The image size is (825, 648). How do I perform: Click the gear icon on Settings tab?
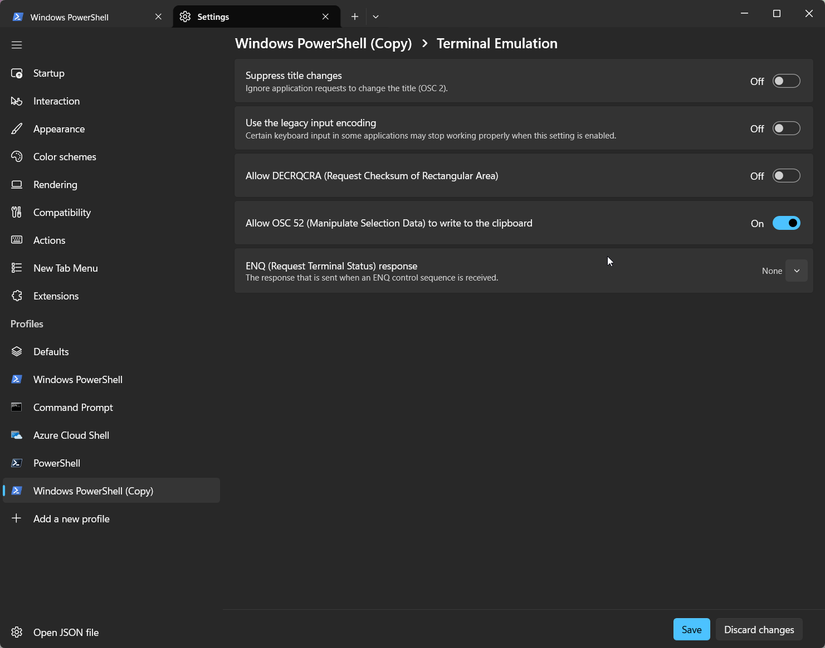(x=185, y=17)
